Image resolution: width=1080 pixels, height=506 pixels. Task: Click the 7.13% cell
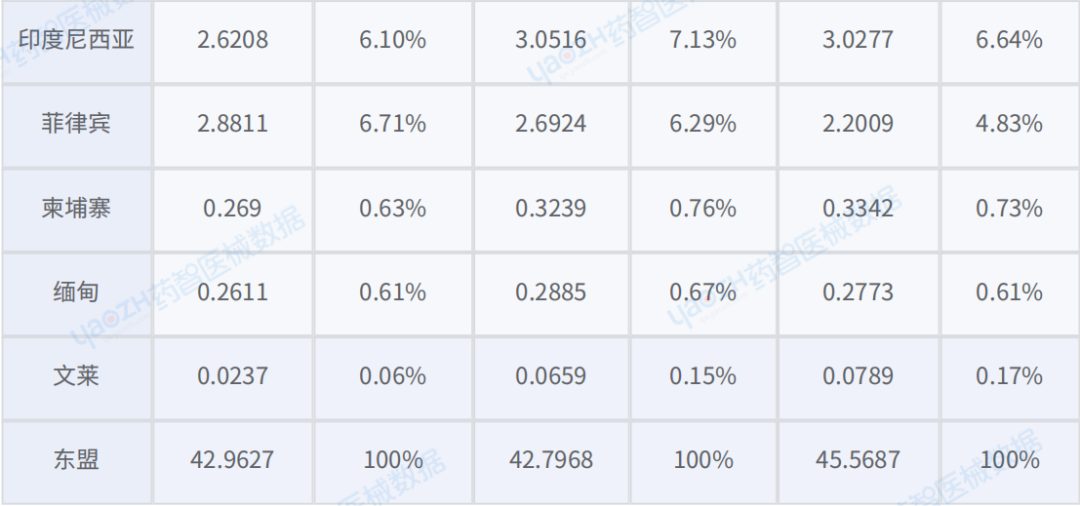pyautogui.click(x=703, y=40)
